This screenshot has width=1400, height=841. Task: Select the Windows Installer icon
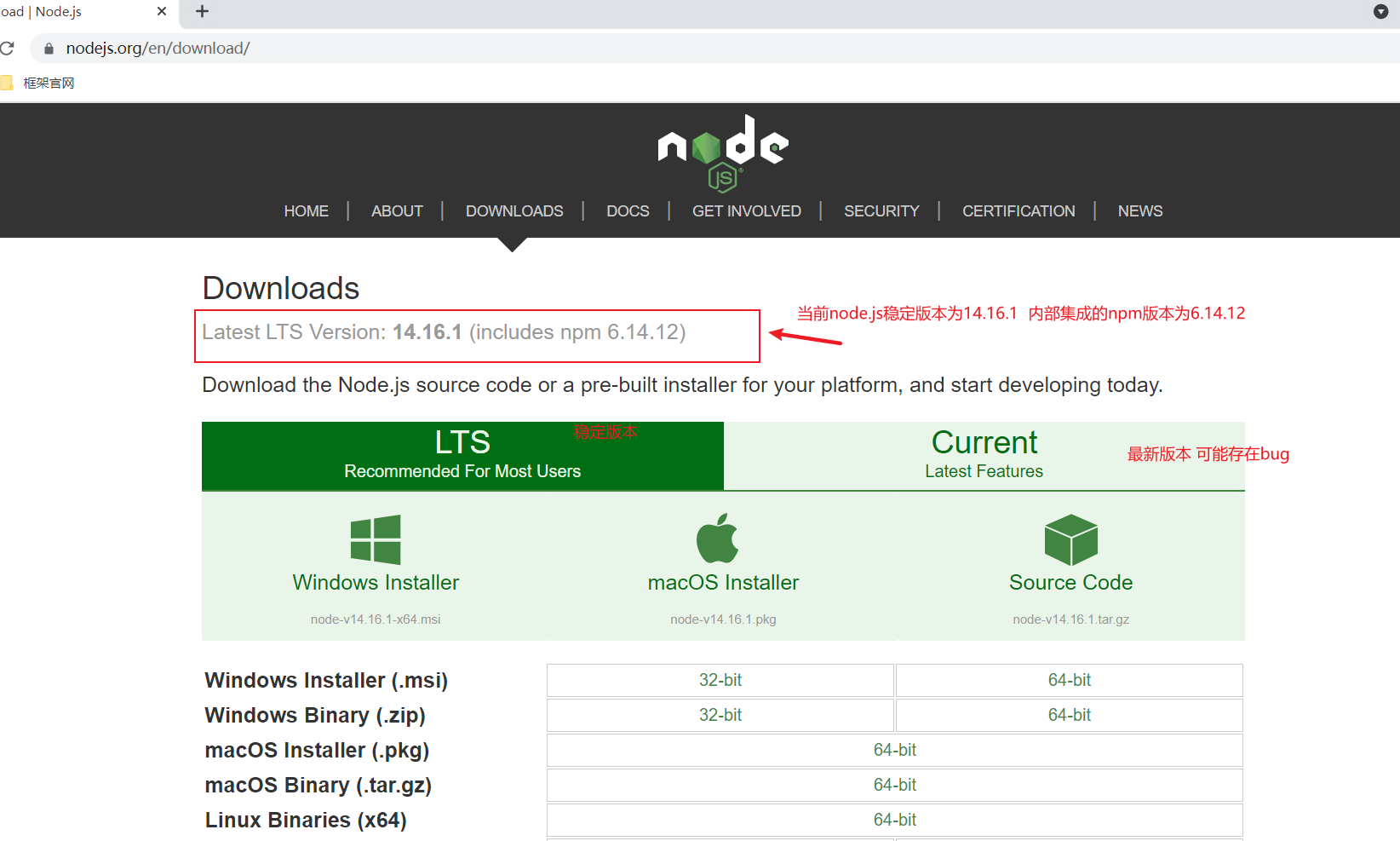(376, 539)
